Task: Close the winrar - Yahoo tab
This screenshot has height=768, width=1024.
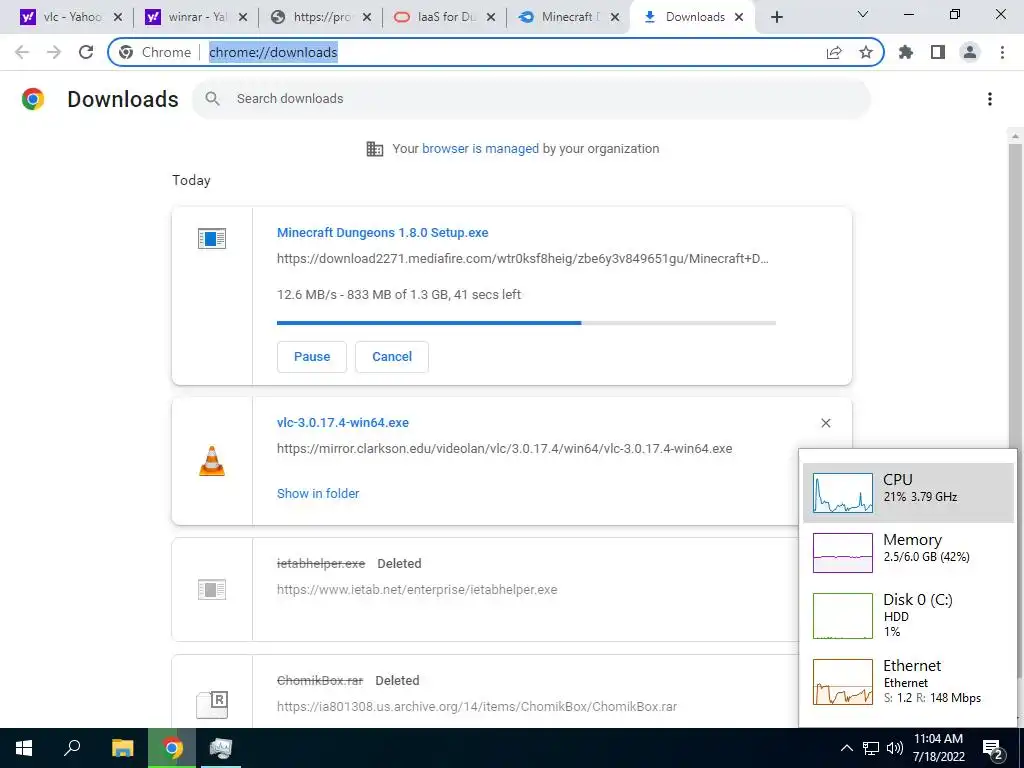Action: 243,17
